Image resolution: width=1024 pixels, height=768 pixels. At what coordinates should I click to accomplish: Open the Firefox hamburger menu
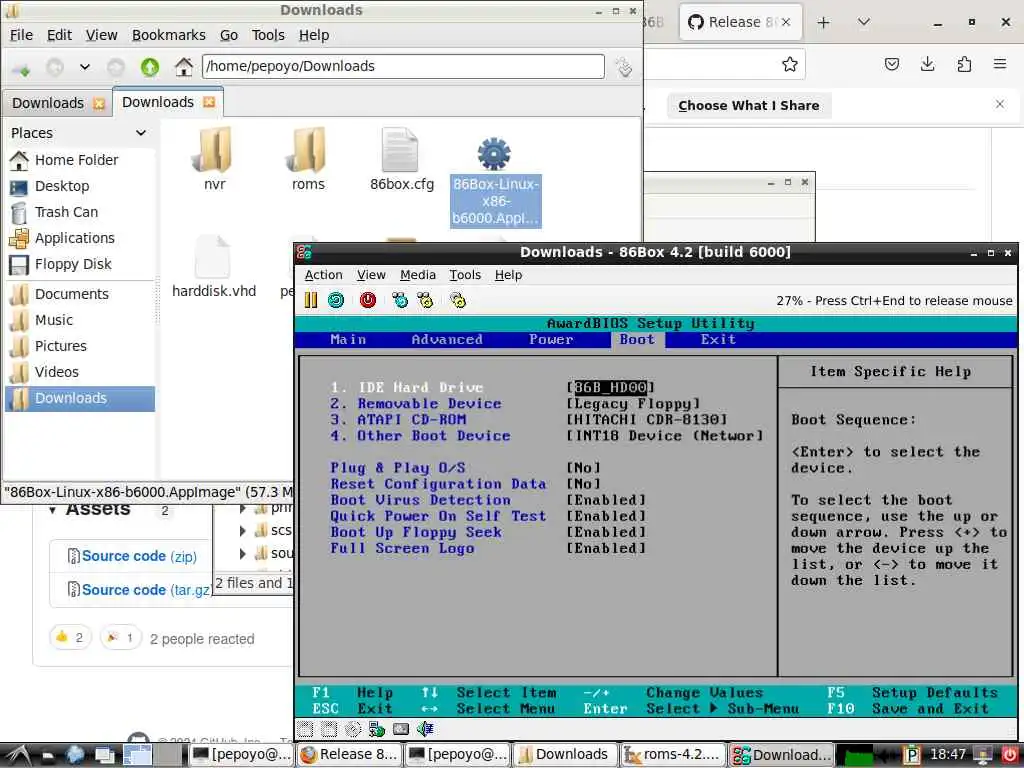click(x=1000, y=64)
